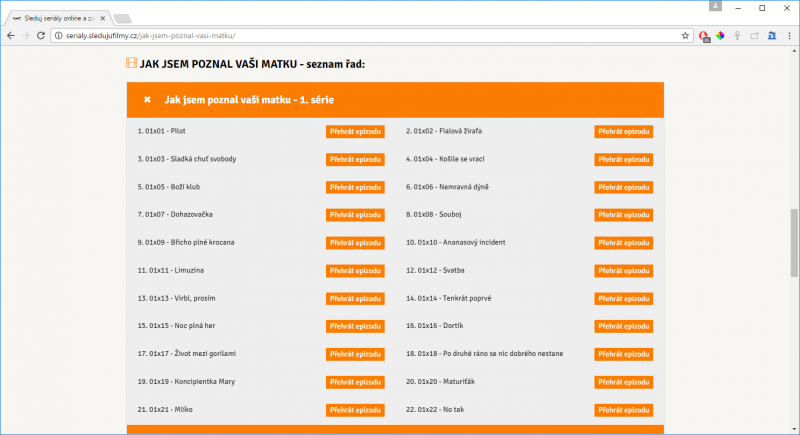Screen dimensions: 800x435
Task: Click the site information icon in address bar
Action: click(58, 35)
